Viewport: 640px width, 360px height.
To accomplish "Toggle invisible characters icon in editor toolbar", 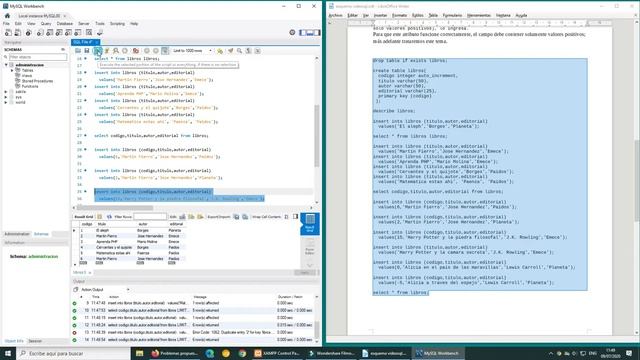I will (x=249, y=51).
